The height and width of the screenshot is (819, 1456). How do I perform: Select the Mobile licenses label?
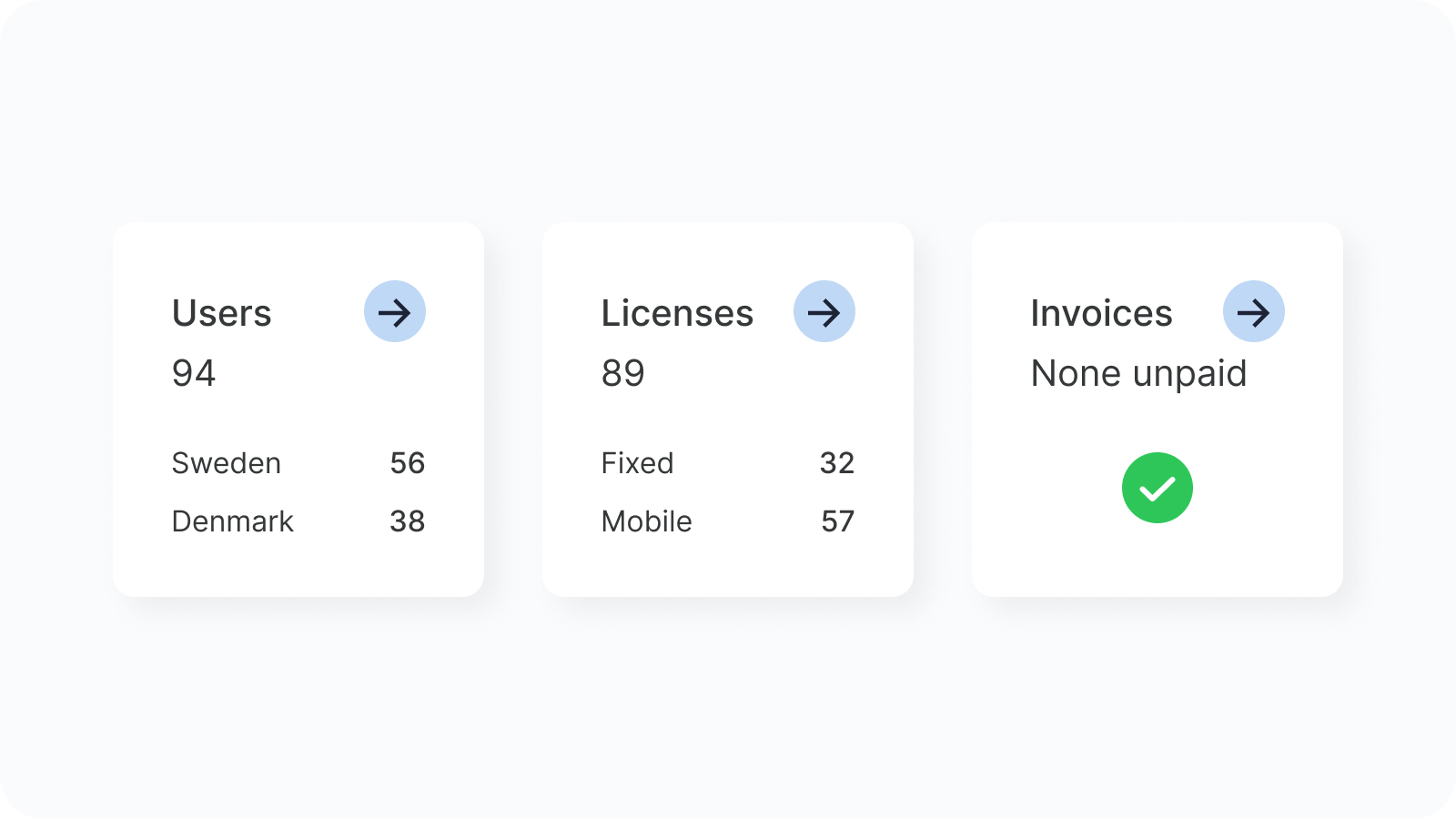point(647,521)
